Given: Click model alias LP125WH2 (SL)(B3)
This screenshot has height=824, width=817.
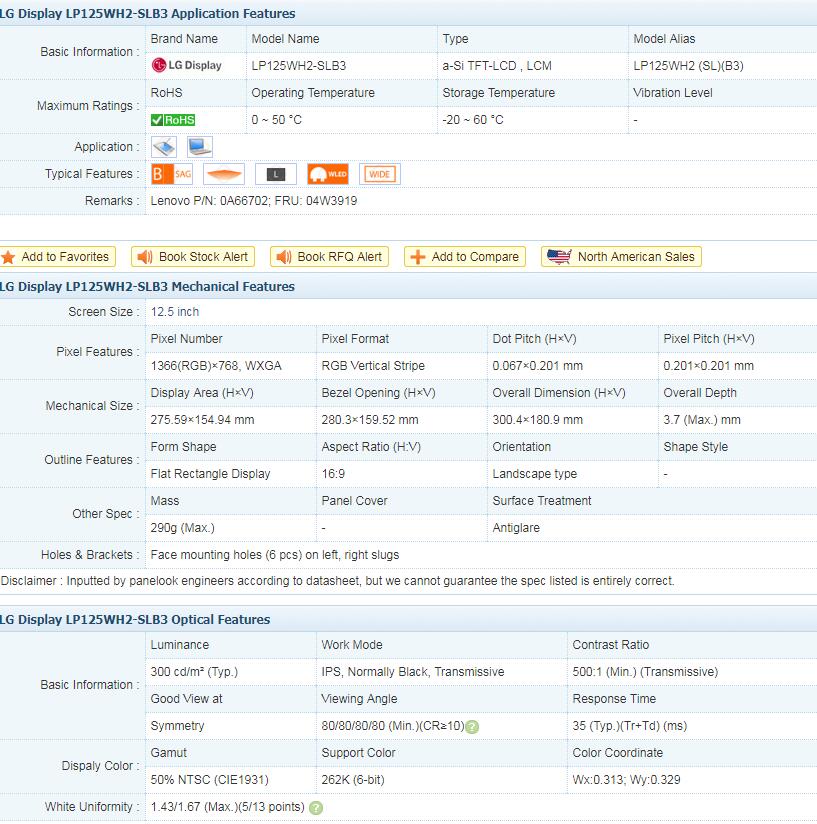Looking at the screenshot, I should tap(688, 66).
